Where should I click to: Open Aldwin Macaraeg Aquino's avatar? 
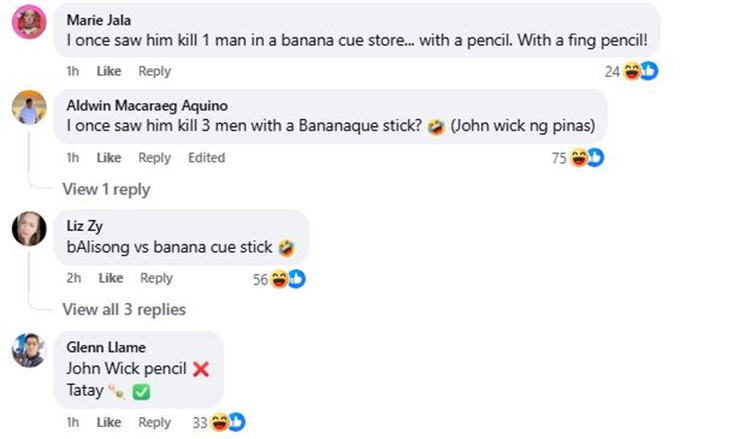pos(29,107)
